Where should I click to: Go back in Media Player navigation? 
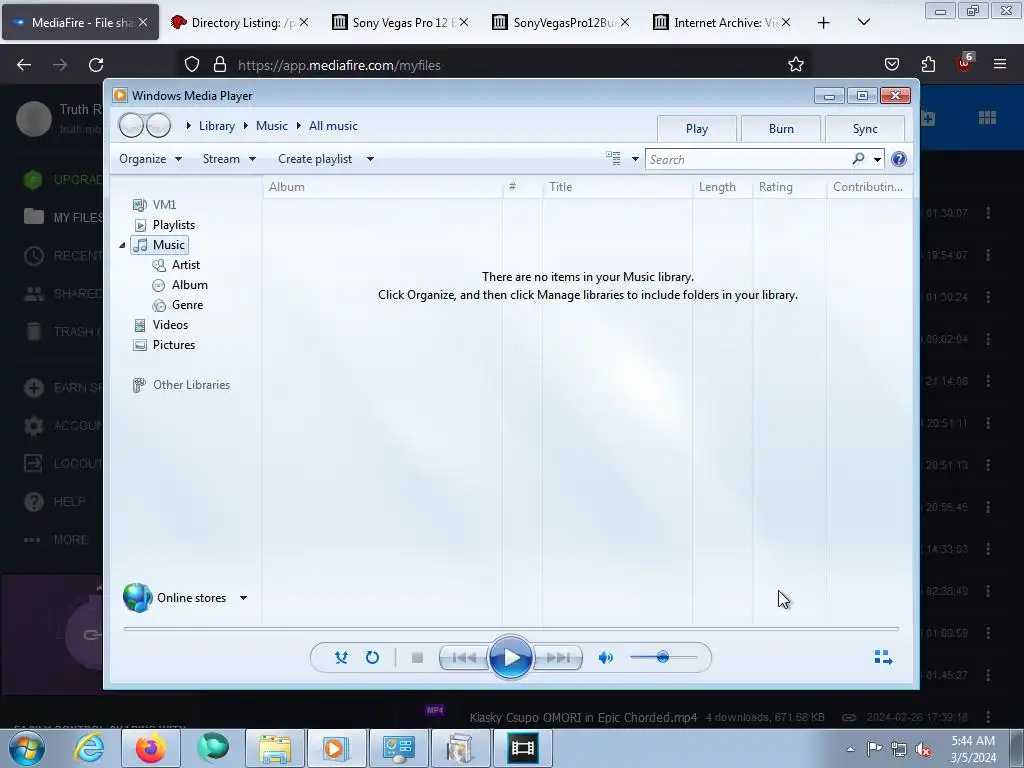click(131, 125)
